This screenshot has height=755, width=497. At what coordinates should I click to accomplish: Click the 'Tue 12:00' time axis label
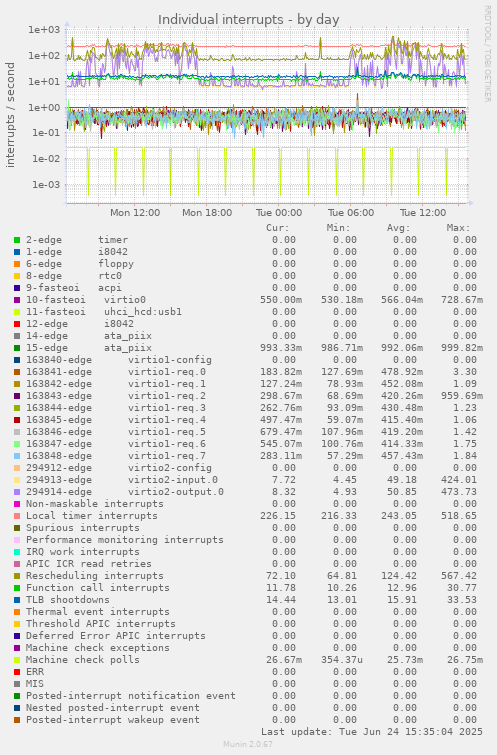423,212
